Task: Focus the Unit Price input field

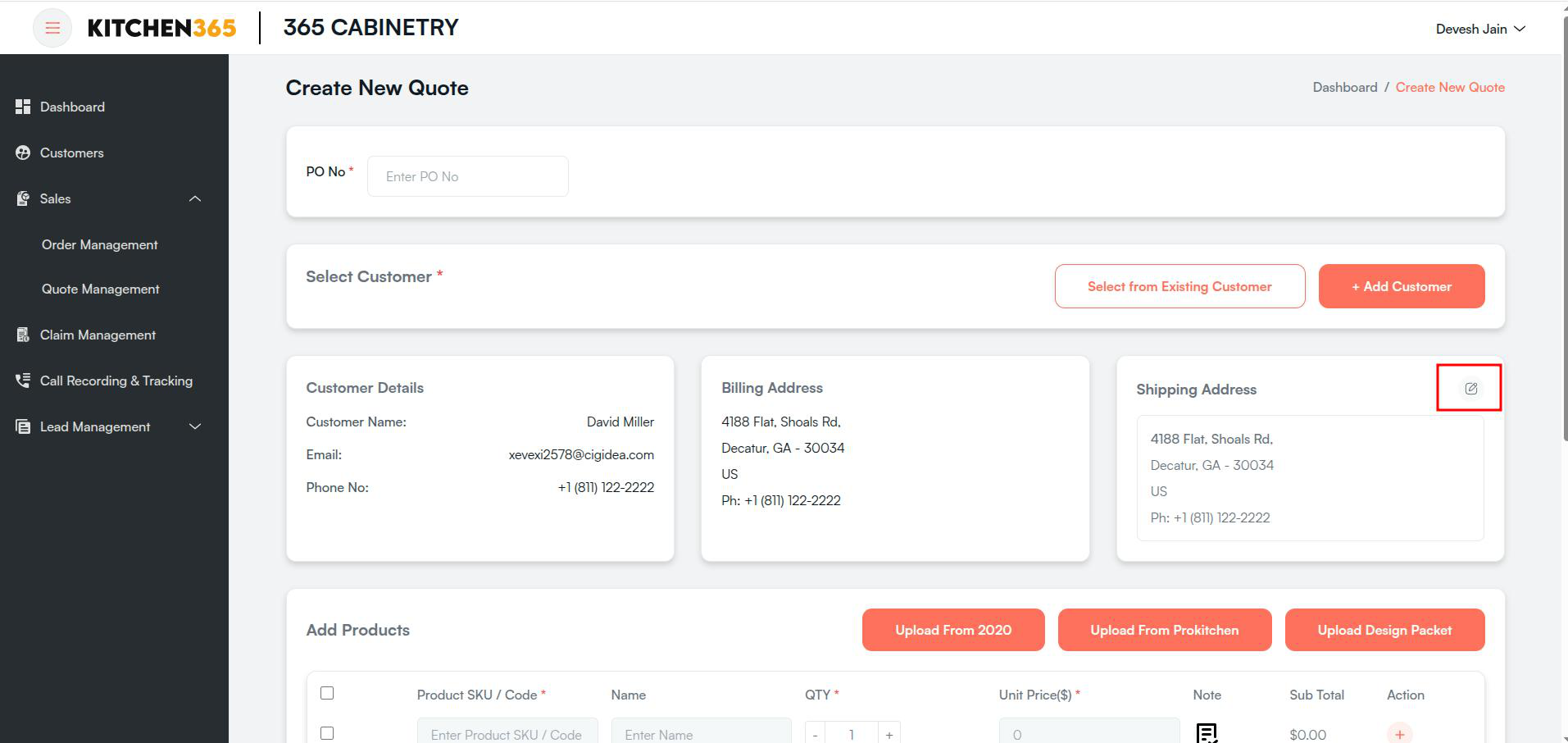Action: pyautogui.click(x=1089, y=732)
